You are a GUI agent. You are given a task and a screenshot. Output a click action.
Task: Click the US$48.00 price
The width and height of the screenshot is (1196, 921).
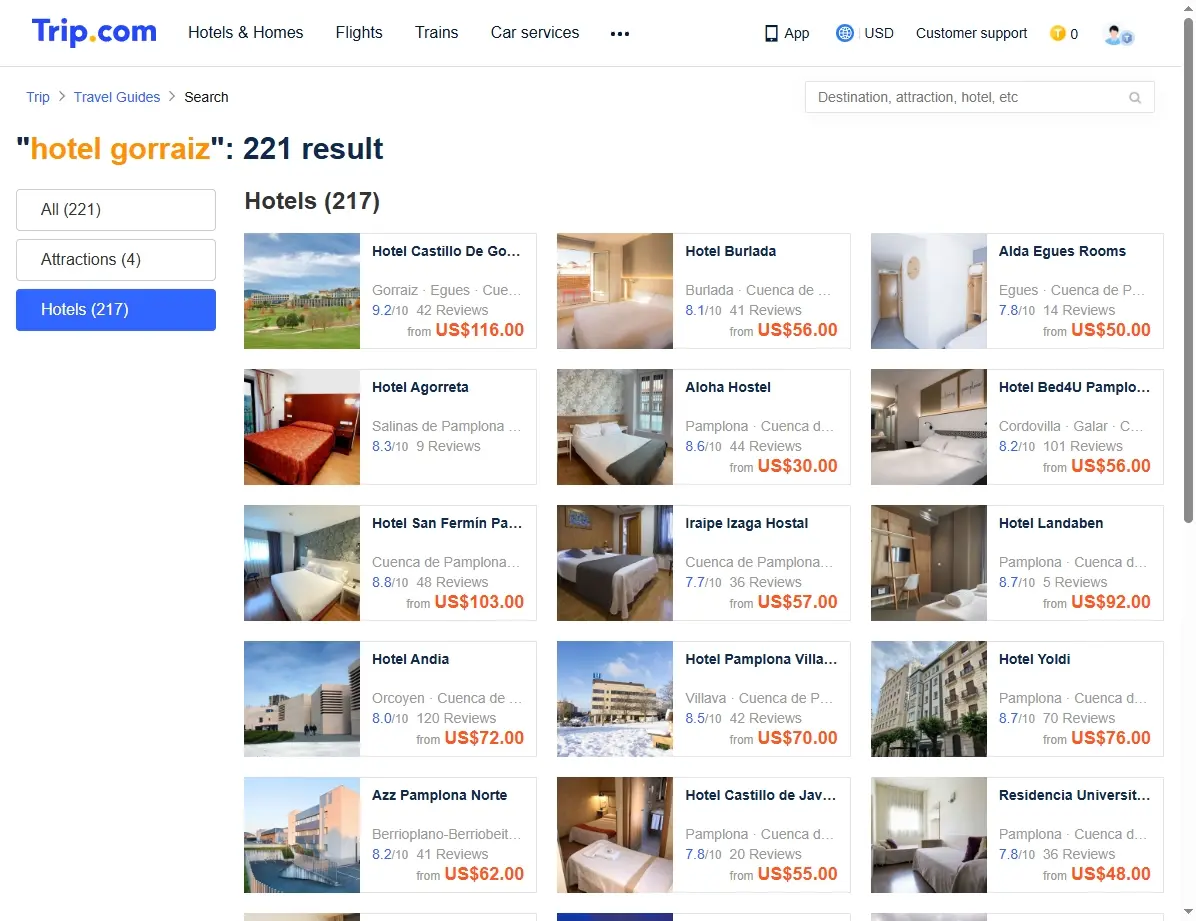click(1111, 874)
